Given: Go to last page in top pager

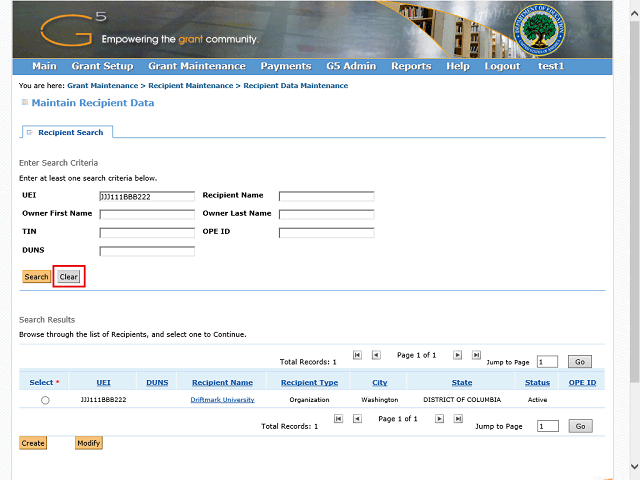Looking at the screenshot, I should pyautogui.click(x=476, y=355).
